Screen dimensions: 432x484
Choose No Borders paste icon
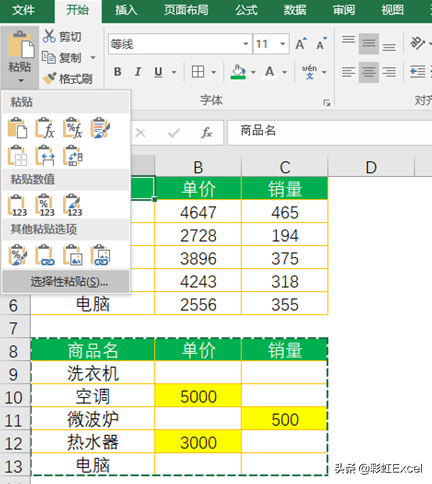17,155
